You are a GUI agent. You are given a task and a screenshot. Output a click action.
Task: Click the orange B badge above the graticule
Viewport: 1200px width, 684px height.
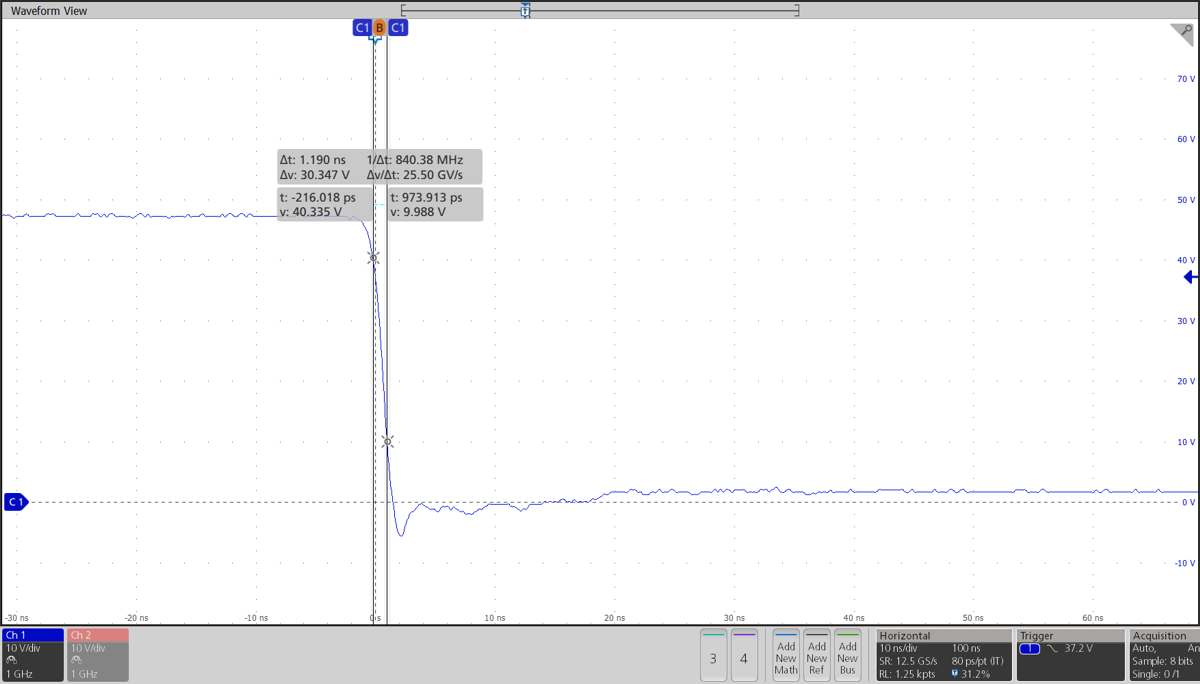378,28
